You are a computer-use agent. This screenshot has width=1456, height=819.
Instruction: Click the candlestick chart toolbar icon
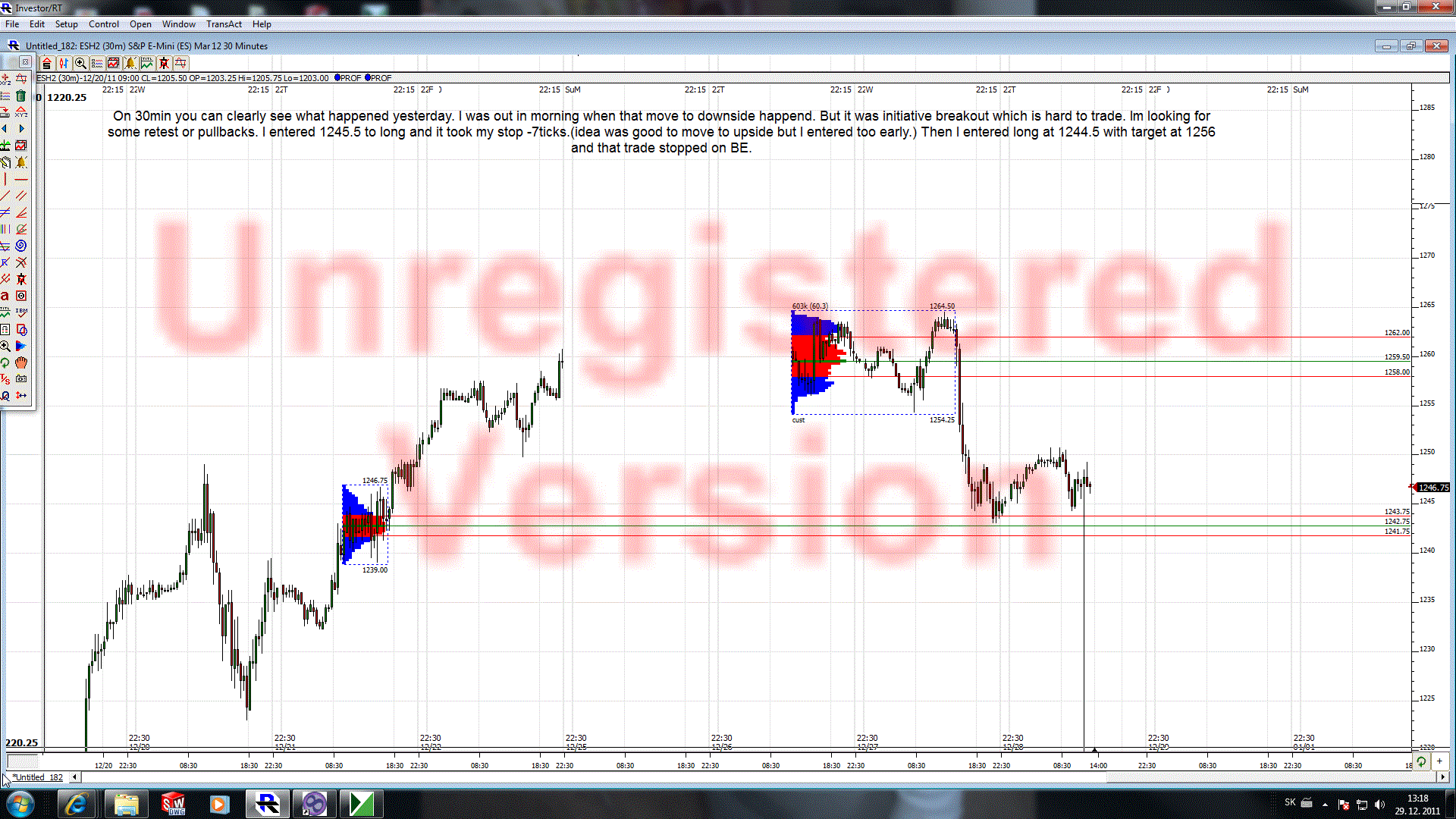pyautogui.click(x=64, y=64)
